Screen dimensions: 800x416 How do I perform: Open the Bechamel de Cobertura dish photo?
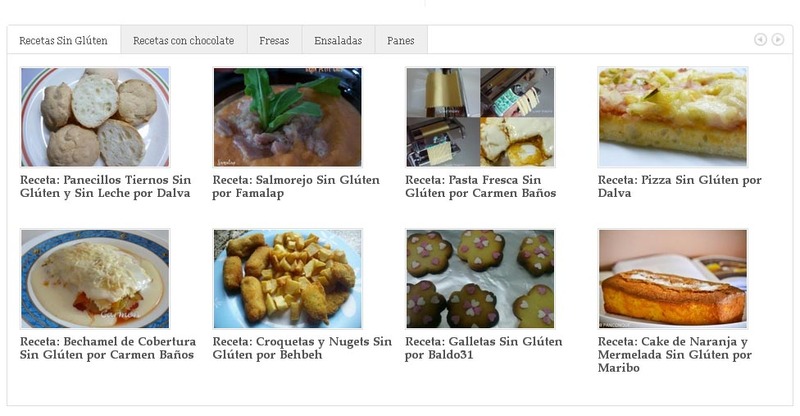95,279
